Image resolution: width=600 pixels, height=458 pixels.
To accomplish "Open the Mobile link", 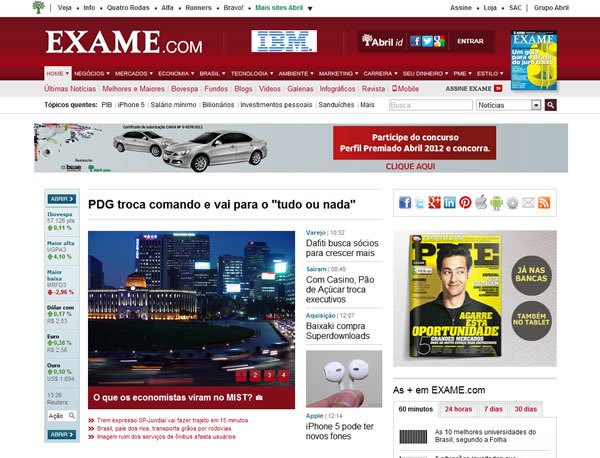I will [x=405, y=89].
